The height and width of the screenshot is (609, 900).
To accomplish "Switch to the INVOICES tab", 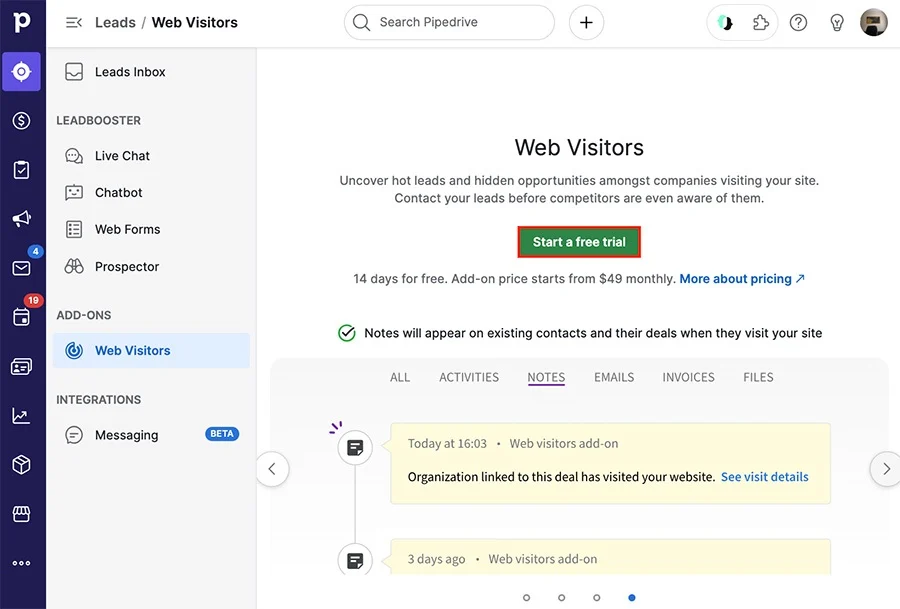I will click(x=688, y=377).
